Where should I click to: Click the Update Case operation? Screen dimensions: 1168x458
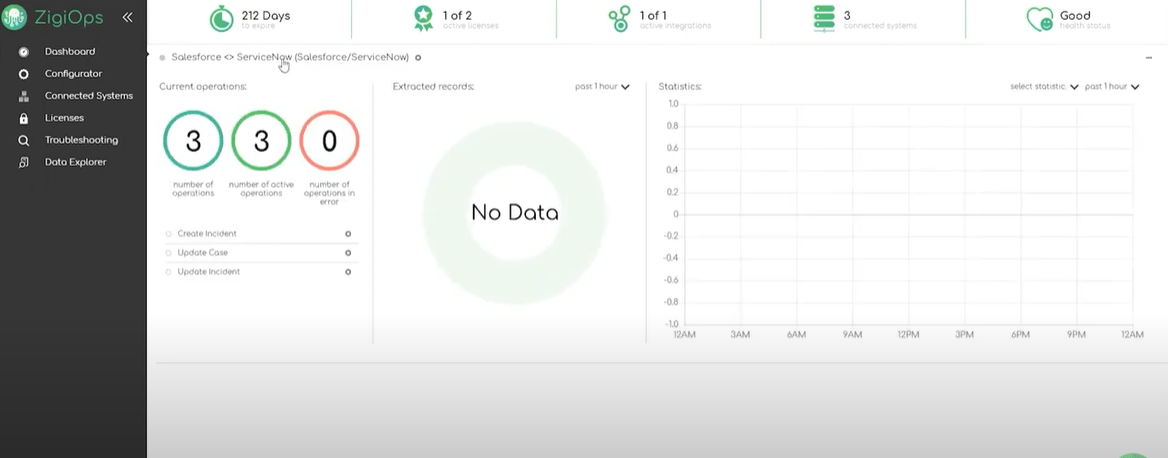pos(203,252)
